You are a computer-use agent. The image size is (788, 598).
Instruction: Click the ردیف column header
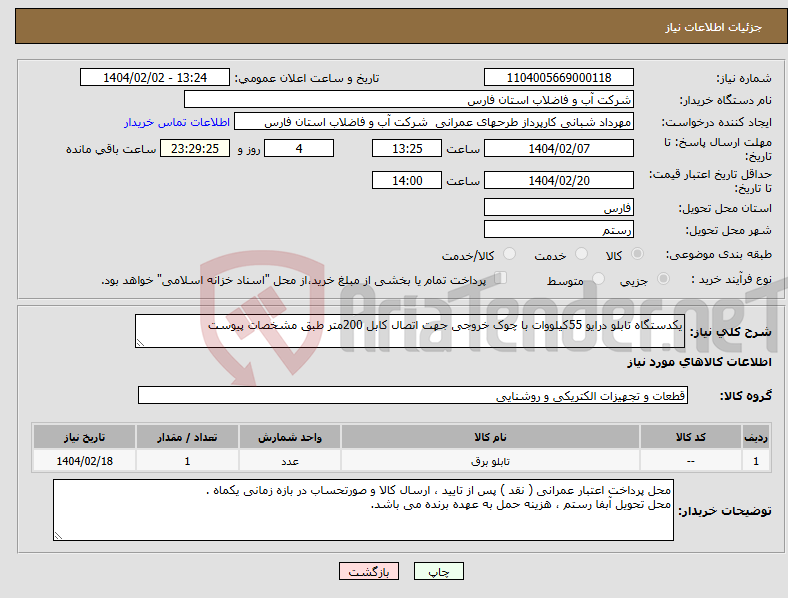point(755,437)
